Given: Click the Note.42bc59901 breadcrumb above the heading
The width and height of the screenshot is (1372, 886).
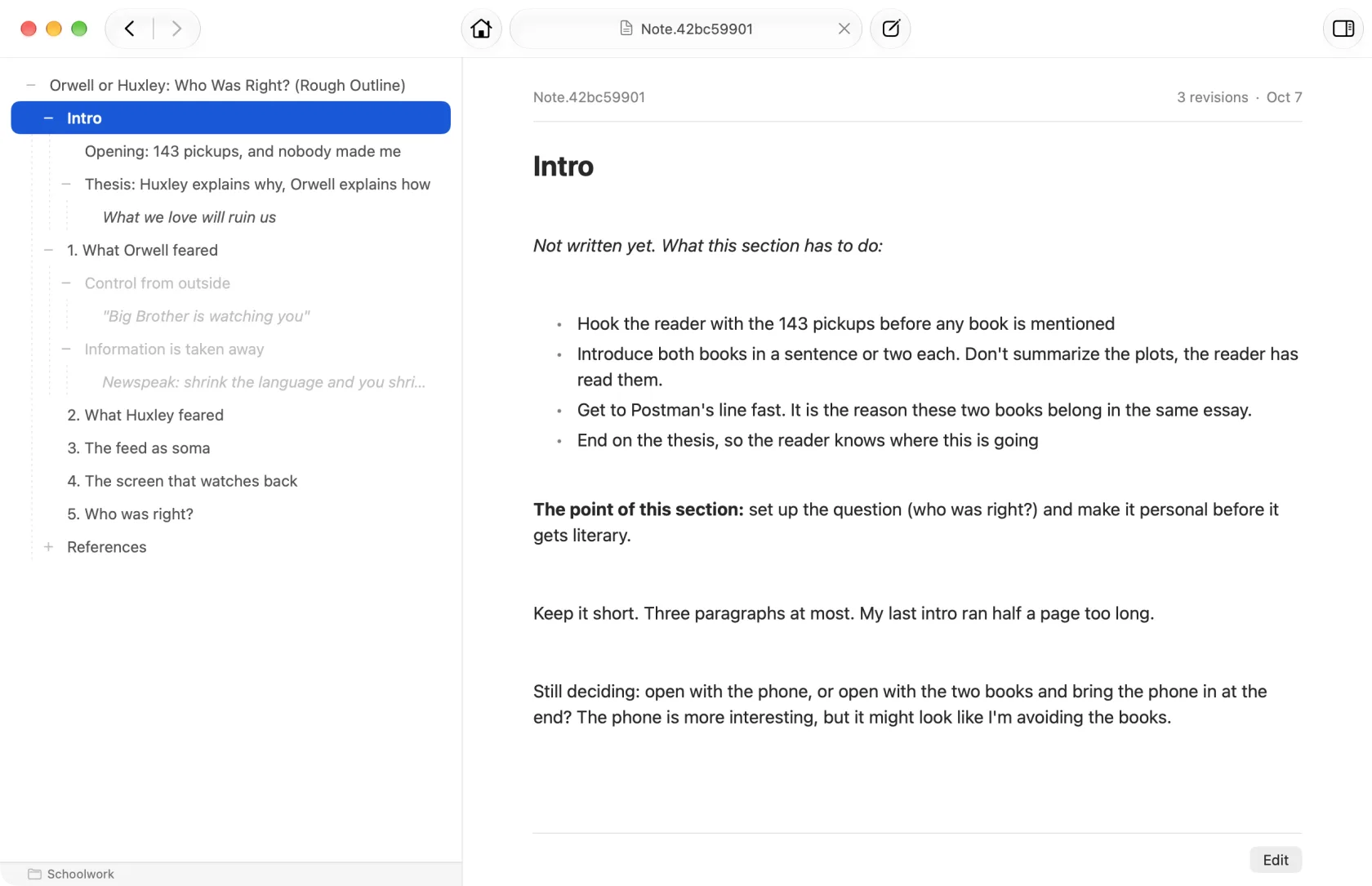Looking at the screenshot, I should tap(589, 97).
